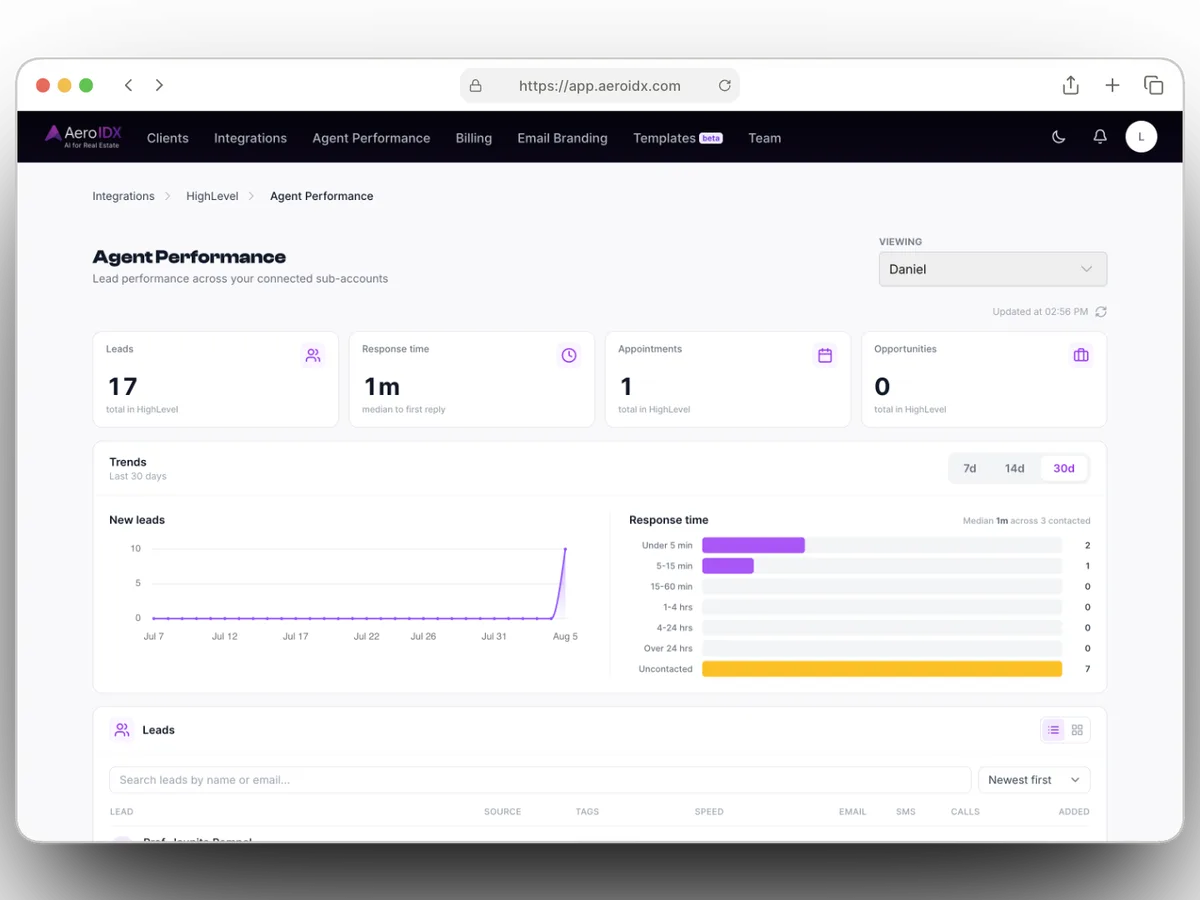The image size is (1200, 900).
Task: Click the CALLS column header
Action: pyautogui.click(x=965, y=812)
